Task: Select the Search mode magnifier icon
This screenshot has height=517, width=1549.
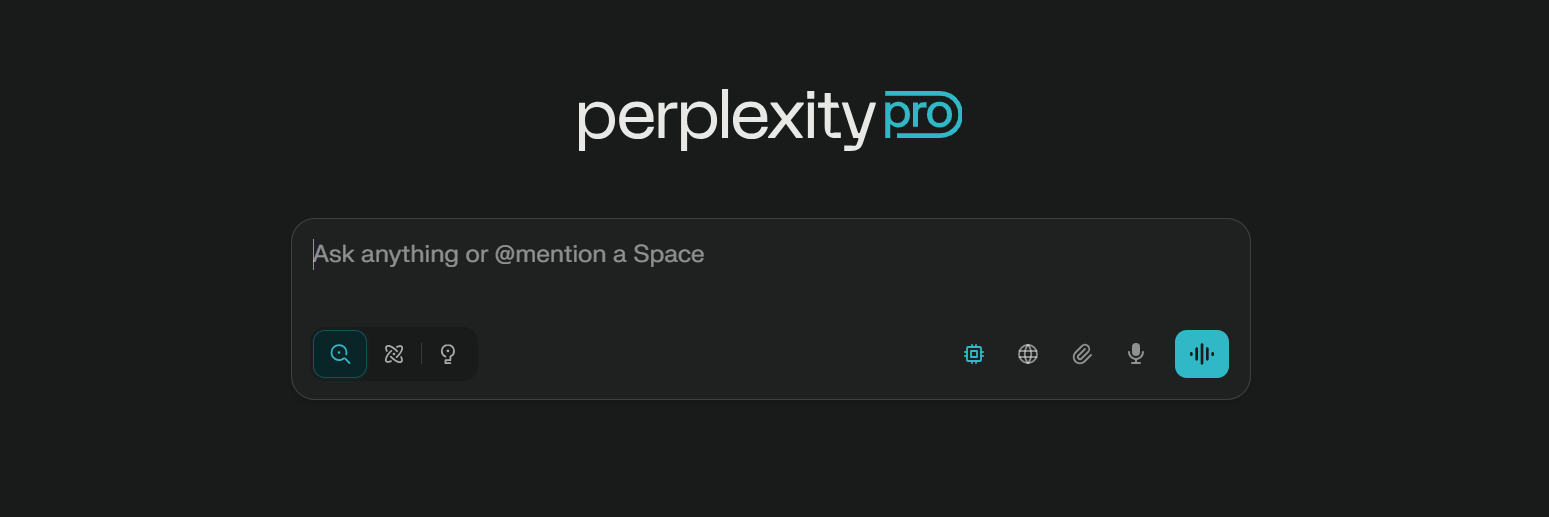Action: coord(340,354)
